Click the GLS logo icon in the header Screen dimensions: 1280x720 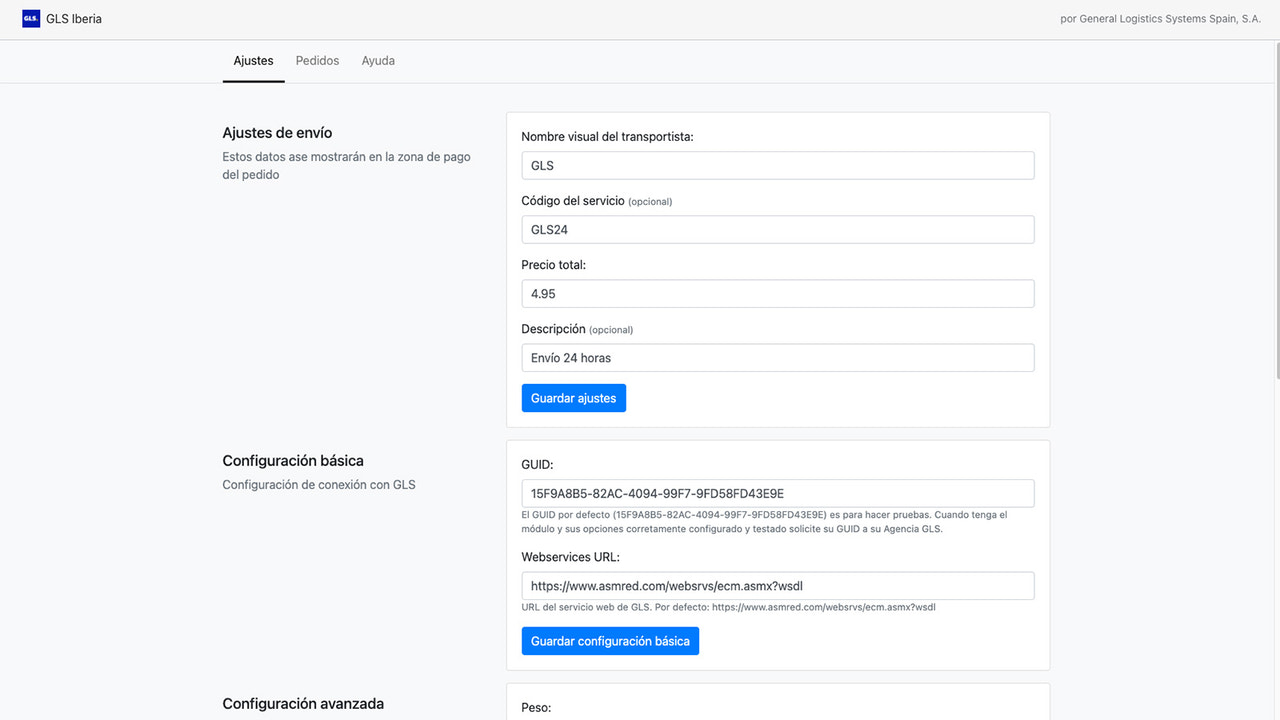tap(30, 17)
